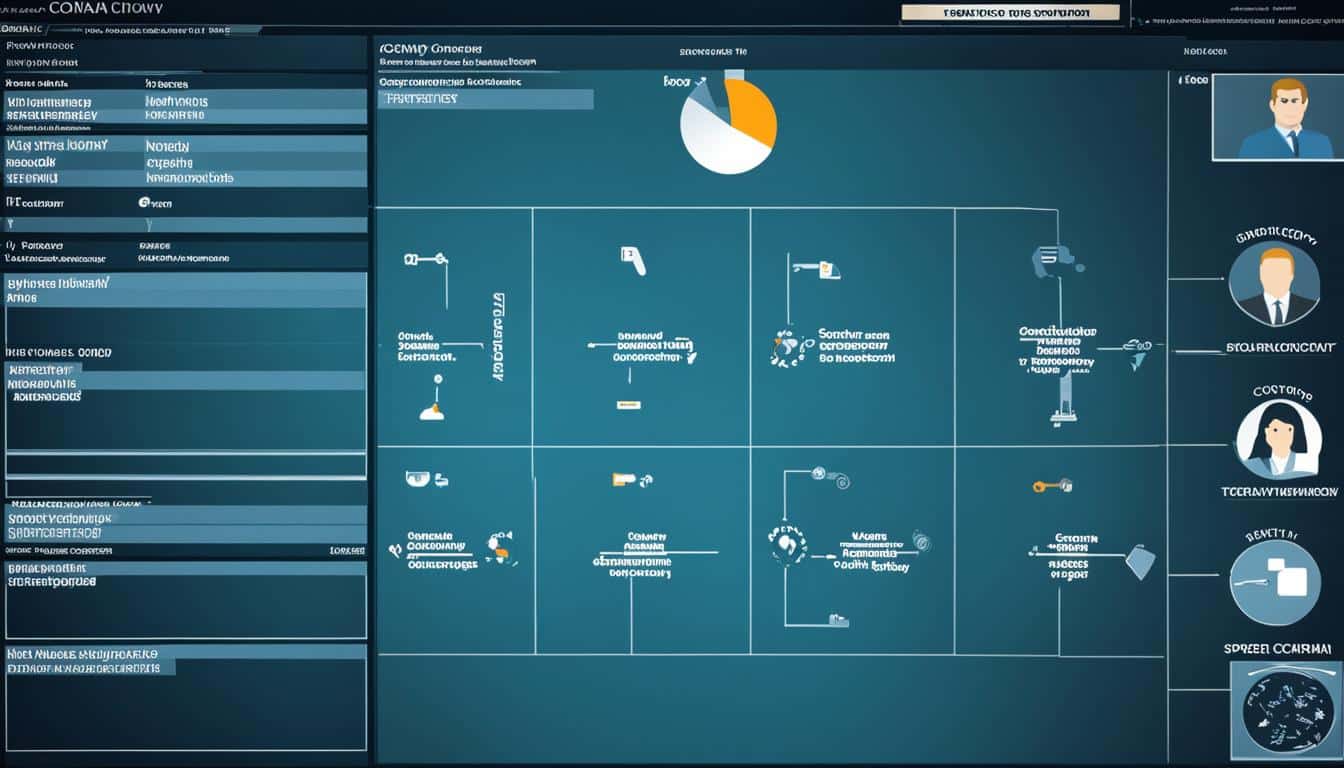The width and height of the screenshot is (1344, 768).
Task: Select the tag-shaped icon in the bottom-right grid cell
Action: pyautogui.click(x=1140, y=561)
